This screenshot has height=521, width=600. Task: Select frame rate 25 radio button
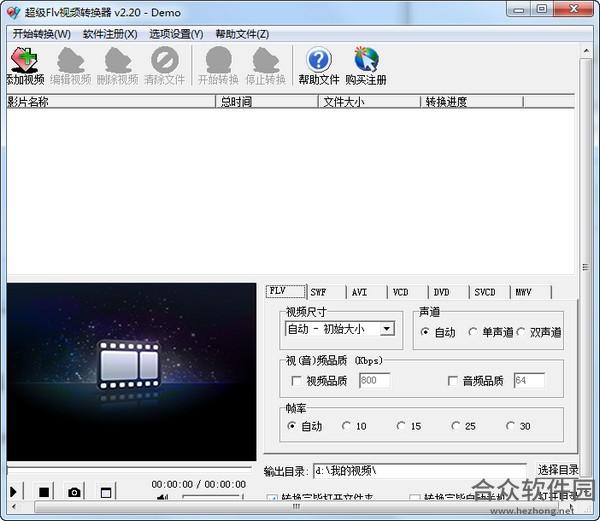pos(455,426)
